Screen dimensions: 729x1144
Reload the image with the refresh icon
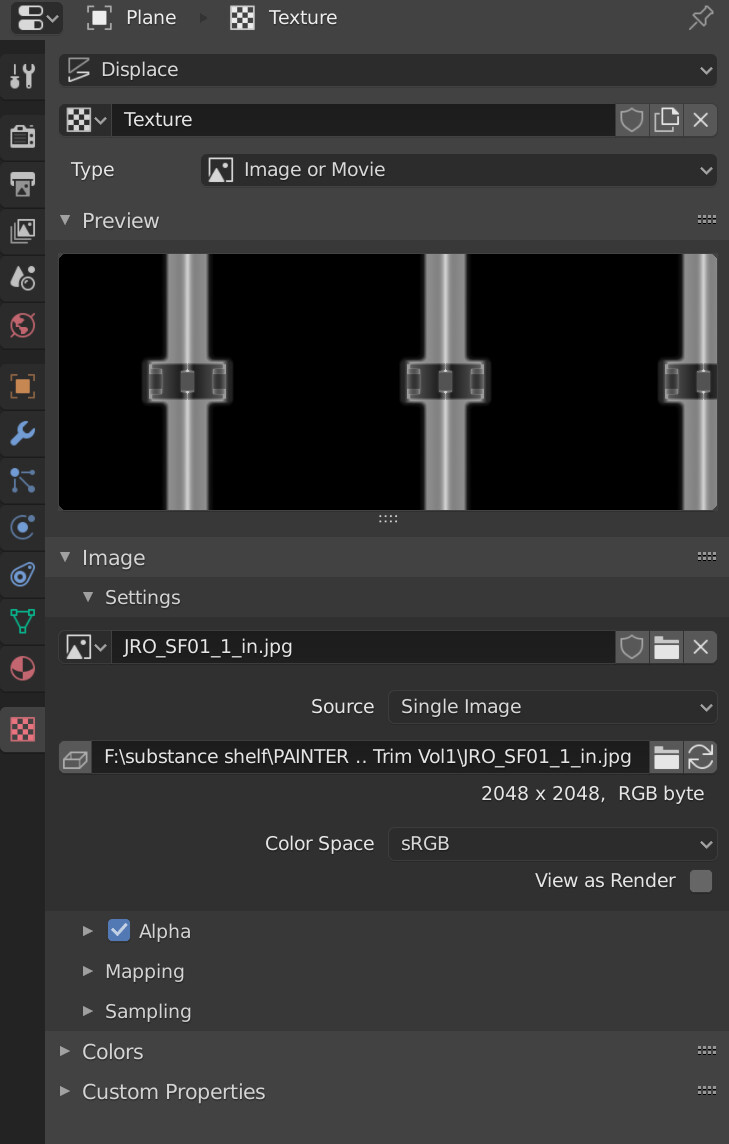701,757
